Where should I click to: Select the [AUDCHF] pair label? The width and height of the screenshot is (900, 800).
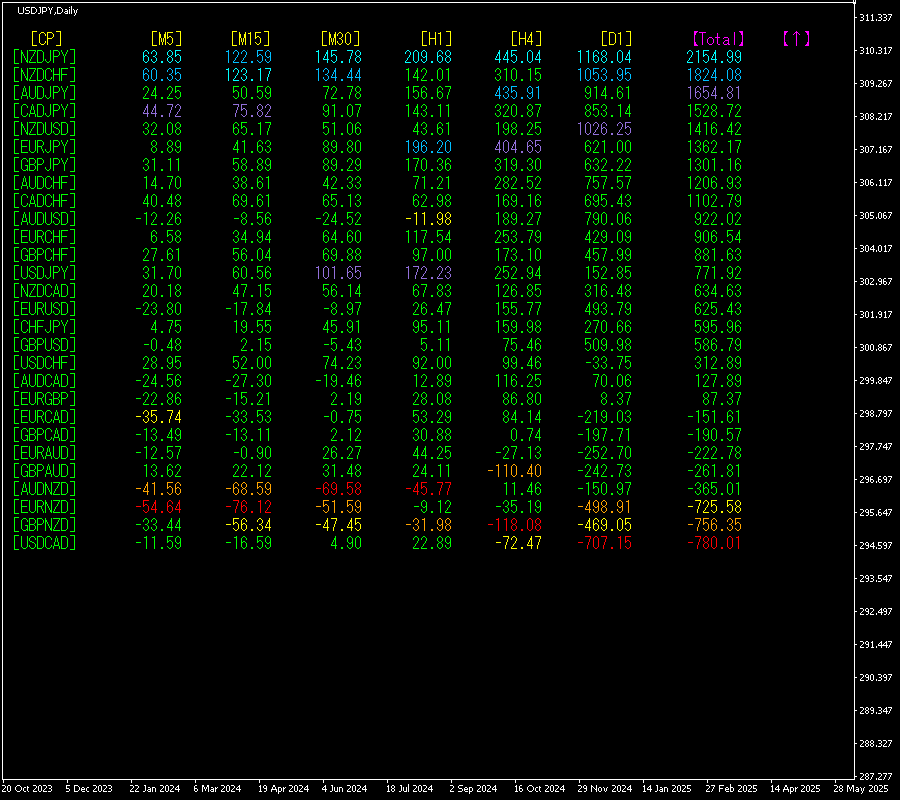[44, 183]
